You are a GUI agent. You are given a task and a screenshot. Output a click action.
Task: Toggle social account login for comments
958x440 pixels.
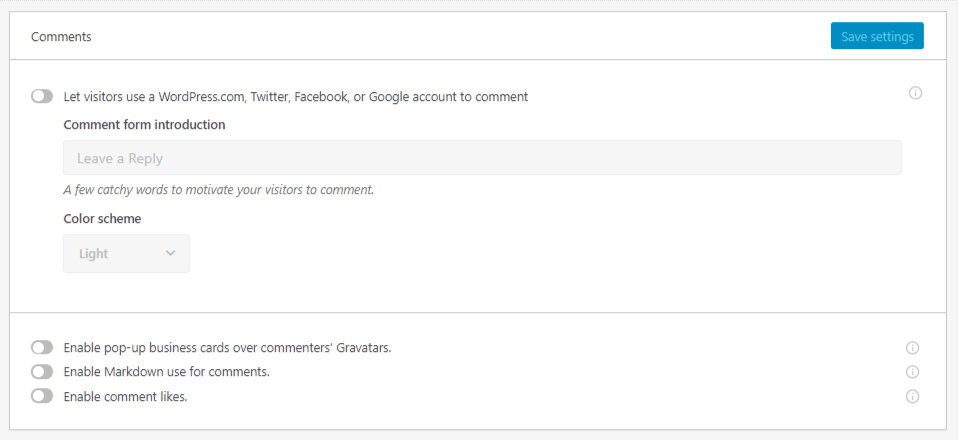42,97
